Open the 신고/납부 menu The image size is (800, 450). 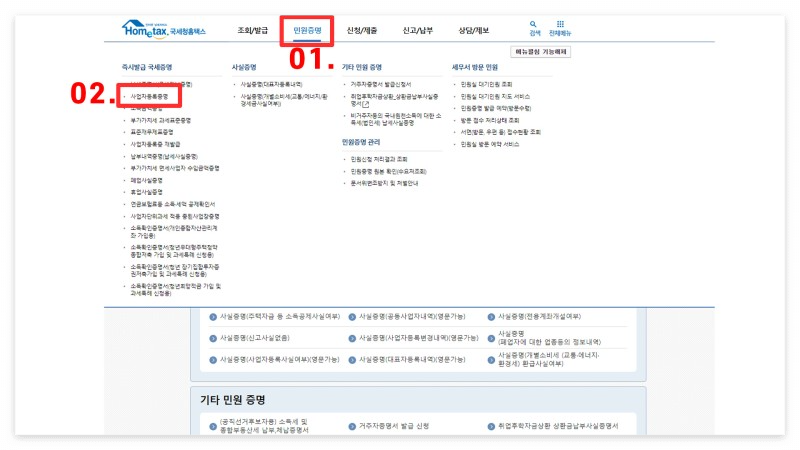[x=417, y=31]
